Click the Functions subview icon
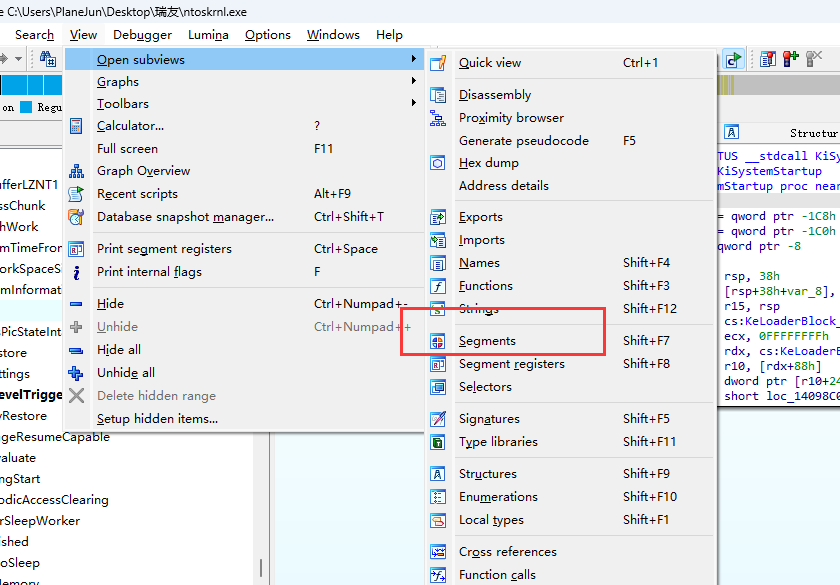 click(x=438, y=286)
